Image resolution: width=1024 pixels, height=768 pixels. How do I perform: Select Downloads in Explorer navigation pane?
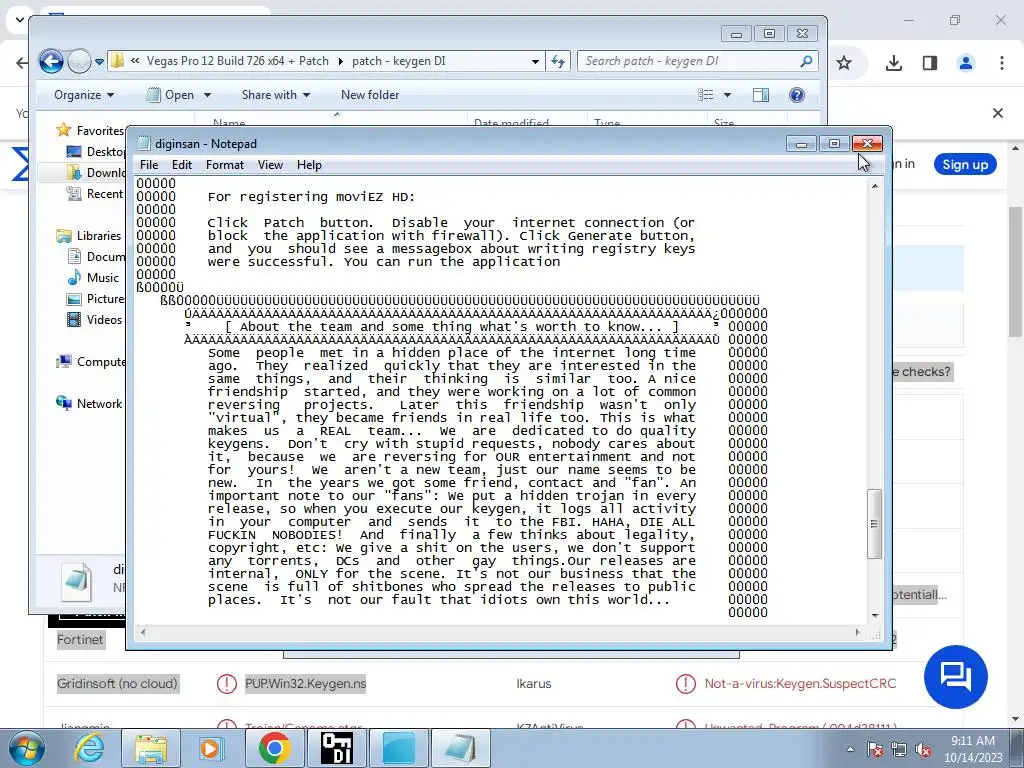(x=95, y=172)
